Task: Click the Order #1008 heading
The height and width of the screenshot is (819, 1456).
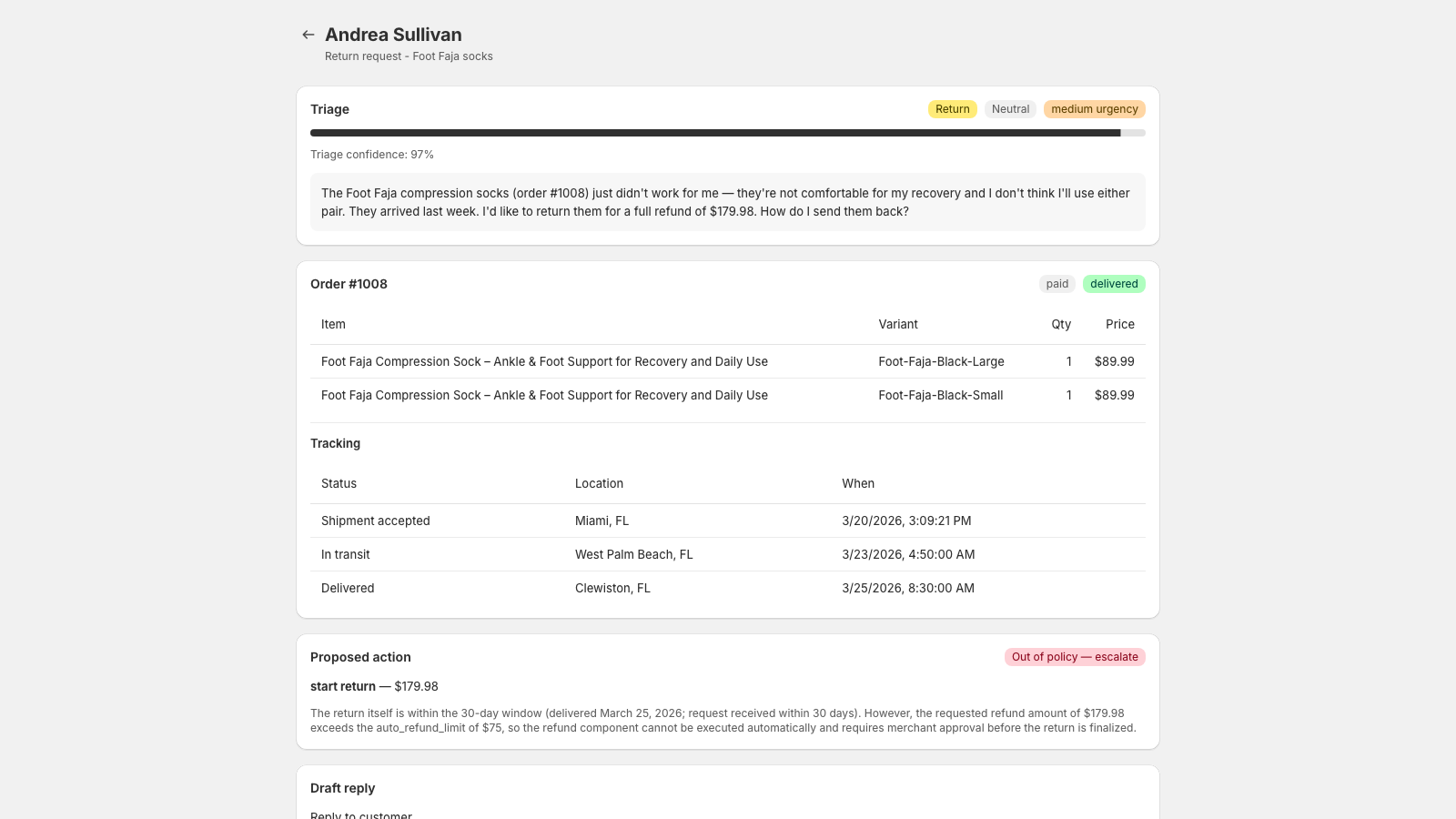Action: point(349,284)
